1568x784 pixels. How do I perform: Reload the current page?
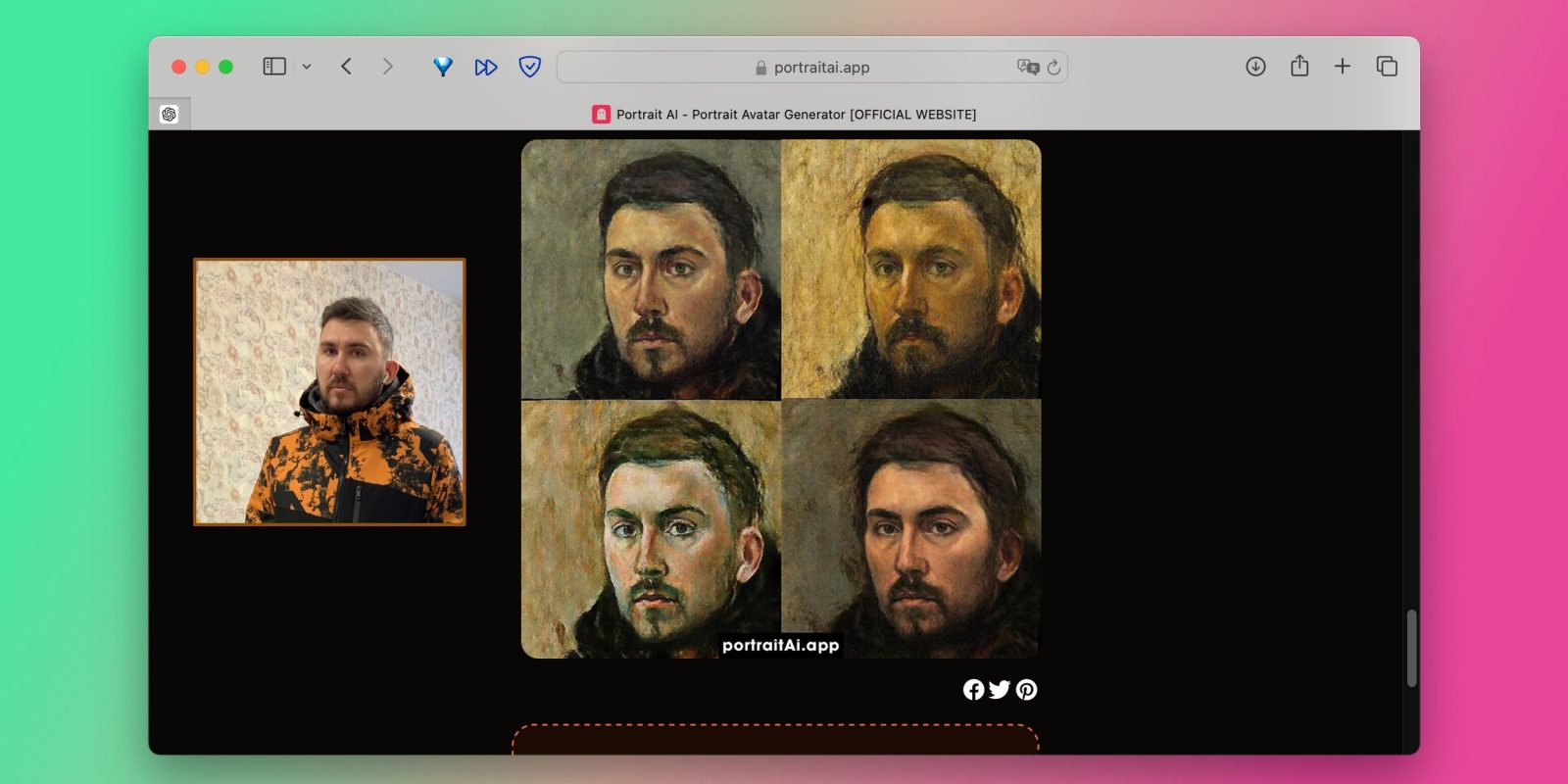click(x=1053, y=68)
